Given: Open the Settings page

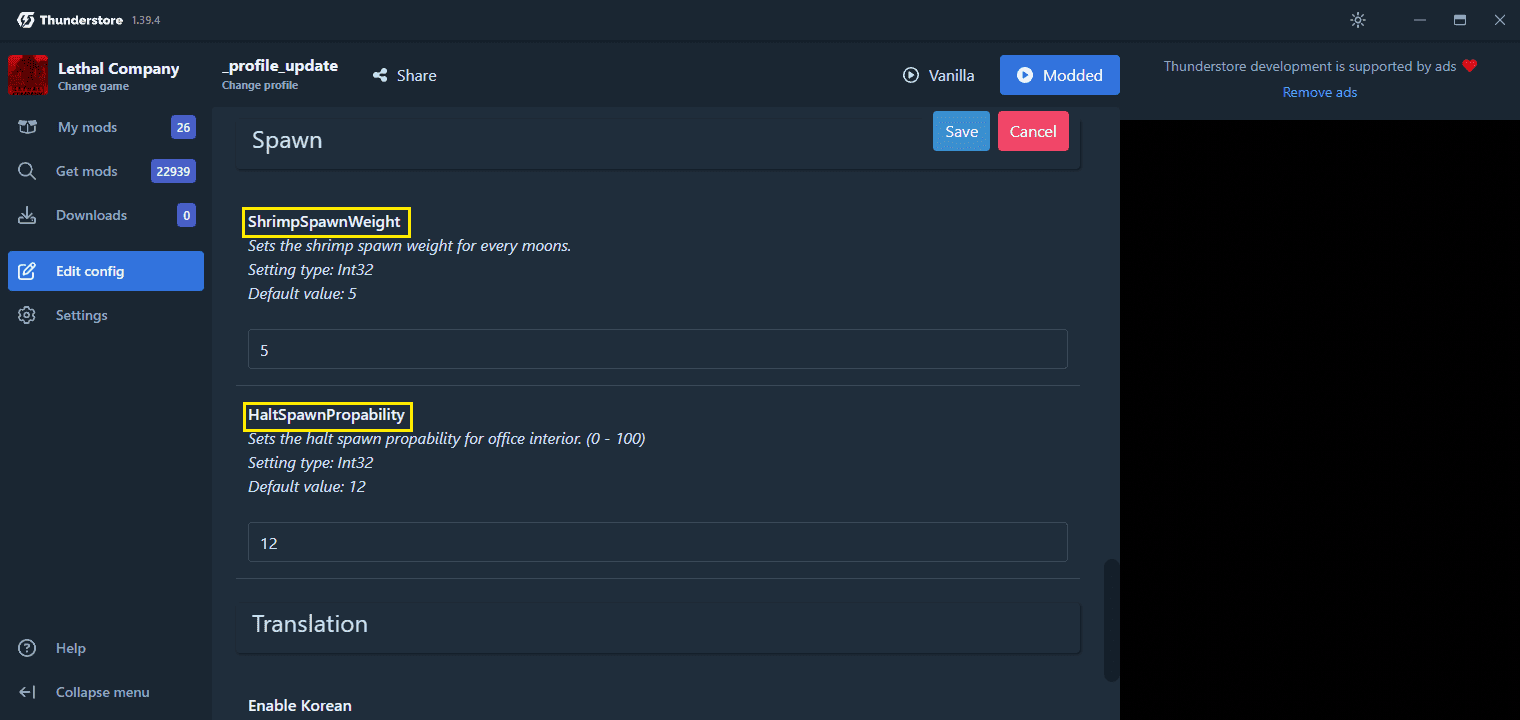Looking at the screenshot, I should tap(106, 315).
